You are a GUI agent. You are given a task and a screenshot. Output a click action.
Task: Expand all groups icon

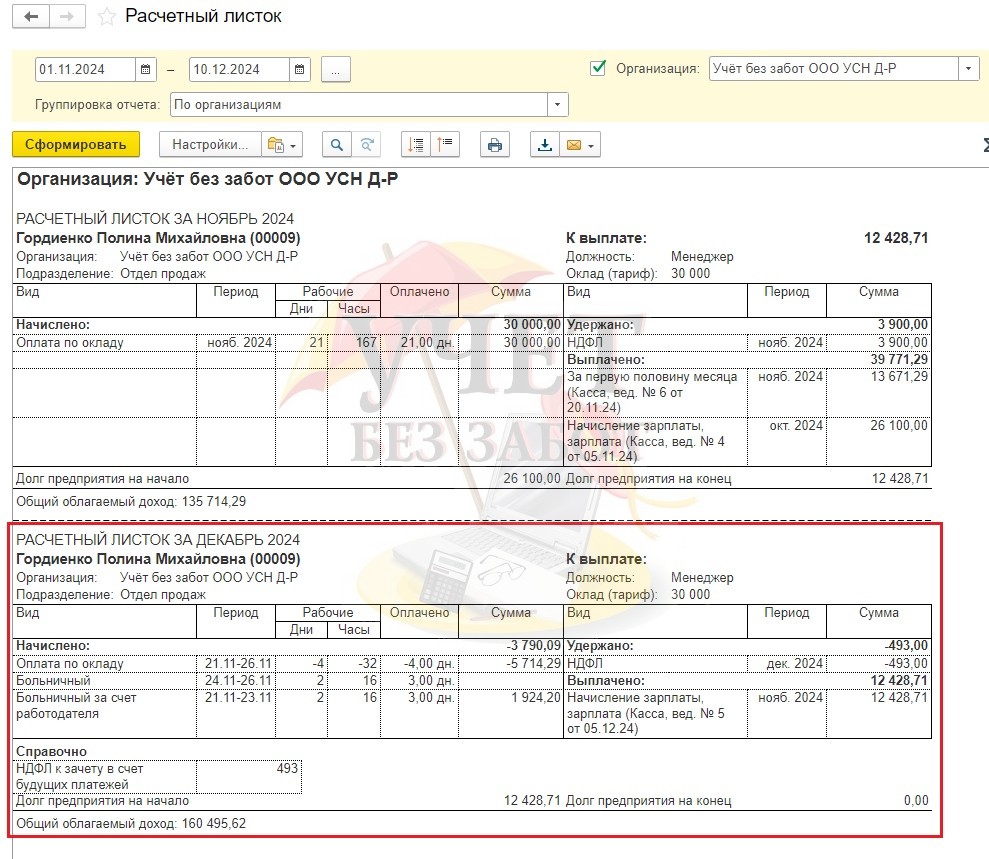click(445, 145)
